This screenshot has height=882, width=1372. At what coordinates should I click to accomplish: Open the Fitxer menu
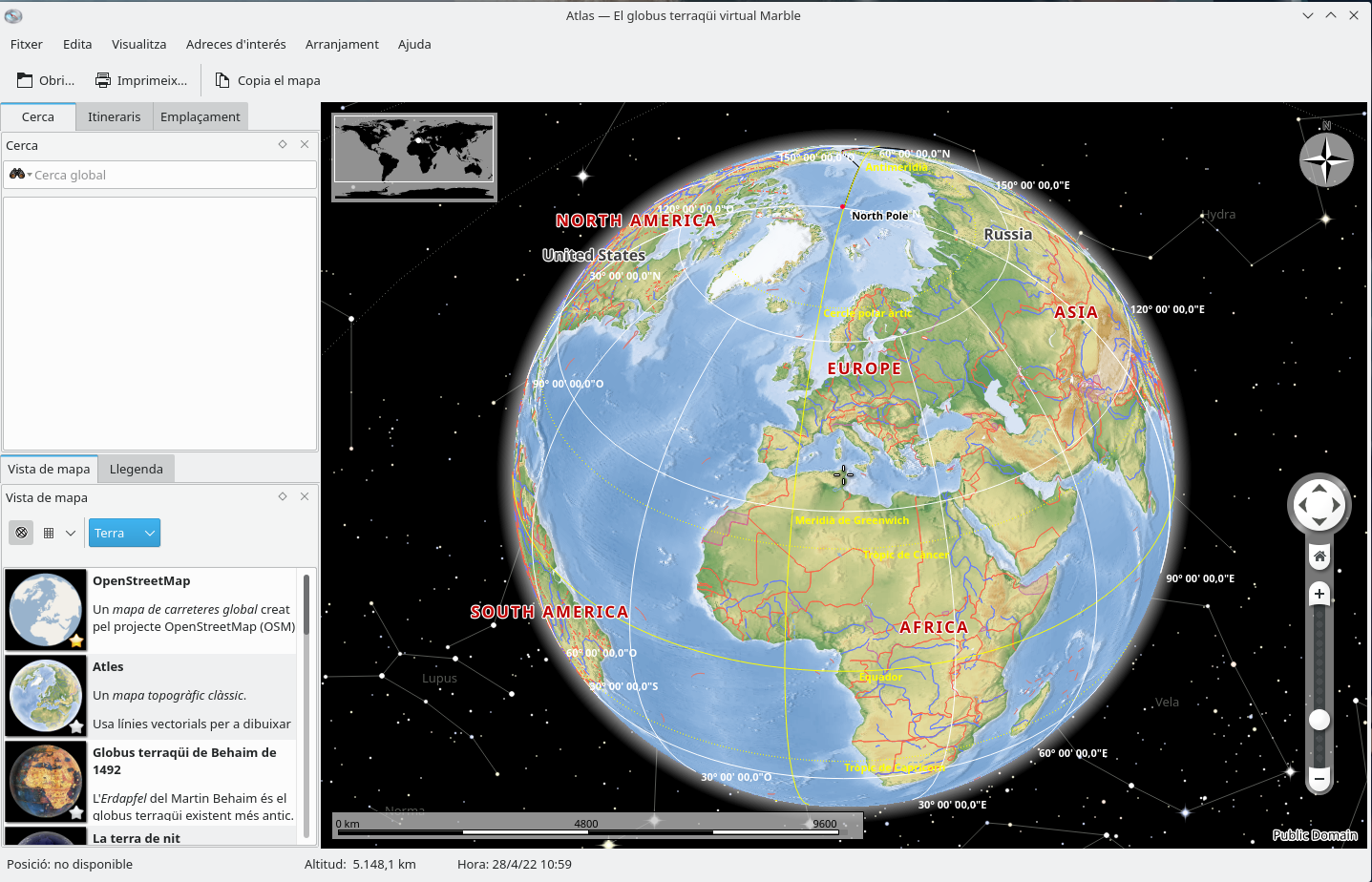coord(27,44)
